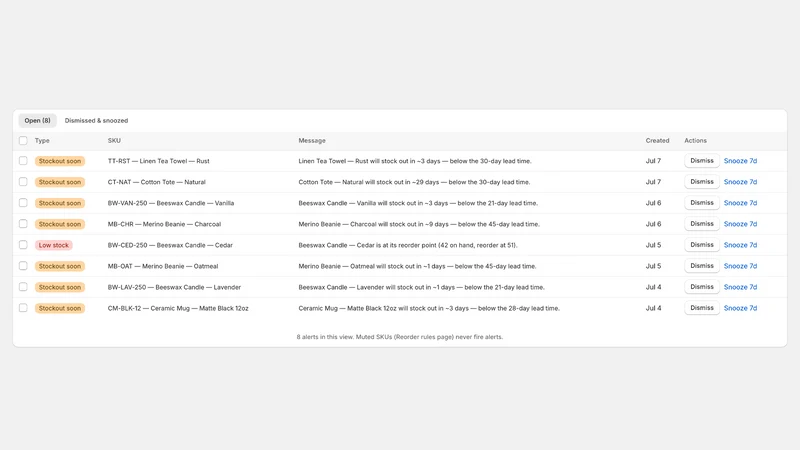Screen dimensions: 800x450
Task: Click the Jul 5 date on Cedar candle row
Action: 653,245
